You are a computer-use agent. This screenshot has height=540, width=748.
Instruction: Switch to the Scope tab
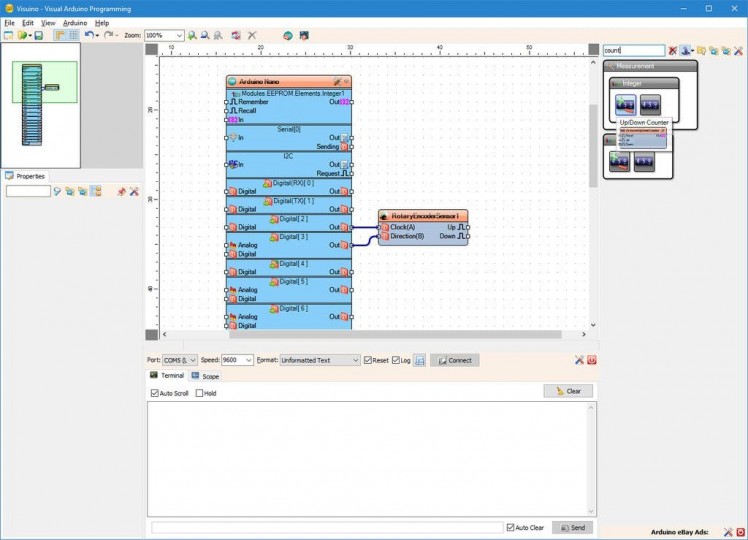(x=206, y=376)
